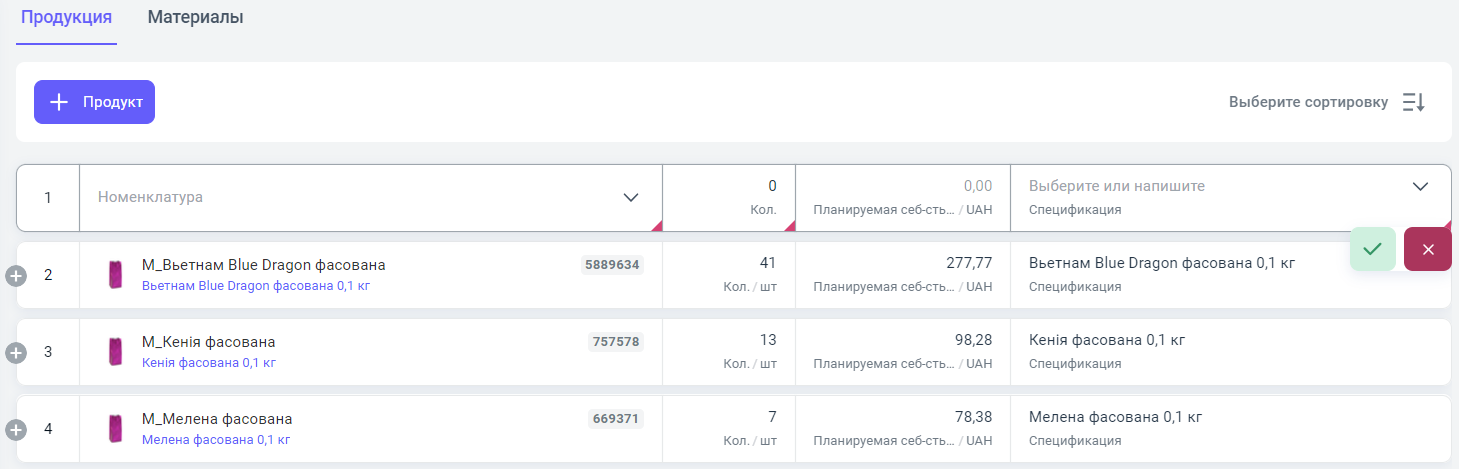Click Вьетнам Blue Dragon product image
1459x469 pixels.
click(x=115, y=274)
